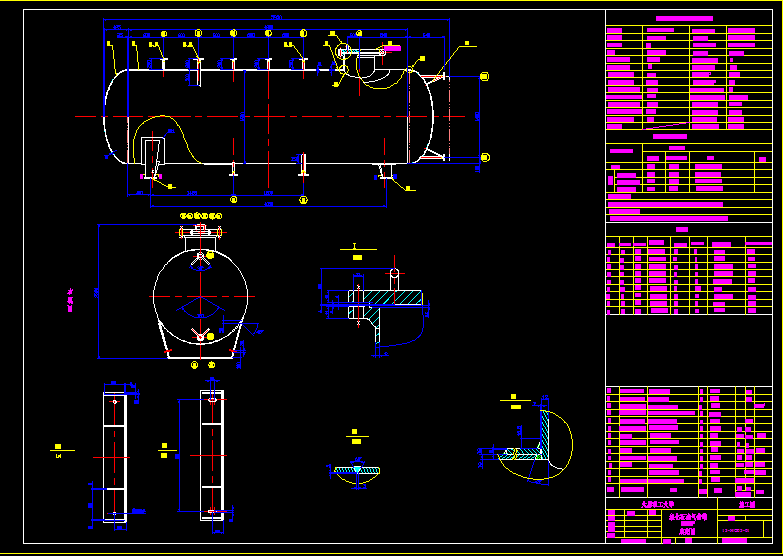Viewport: 783px width, 556px height.
Task: Select the nozzle table in the right panel
Action: point(689,273)
